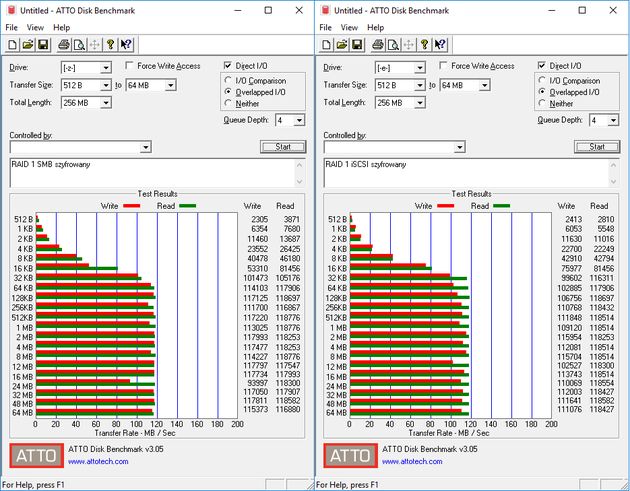
Task: Click Start button in left window
Action: (283, 147)
